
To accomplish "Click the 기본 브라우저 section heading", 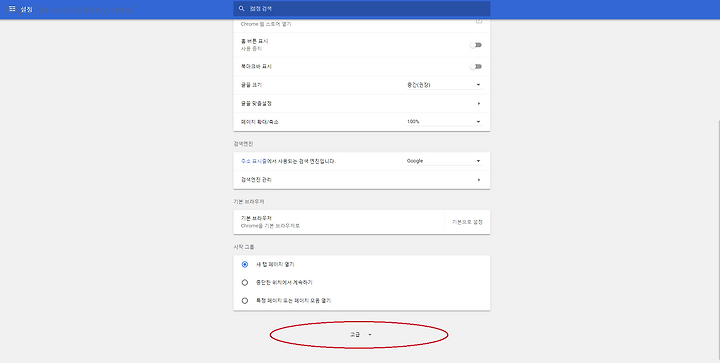I will 248,202.
